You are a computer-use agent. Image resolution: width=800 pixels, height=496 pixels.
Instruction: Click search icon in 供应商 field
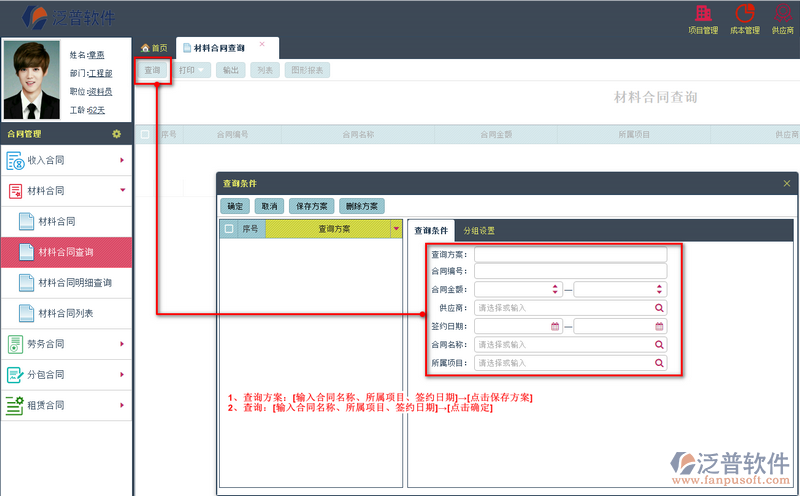pos(659,308)
